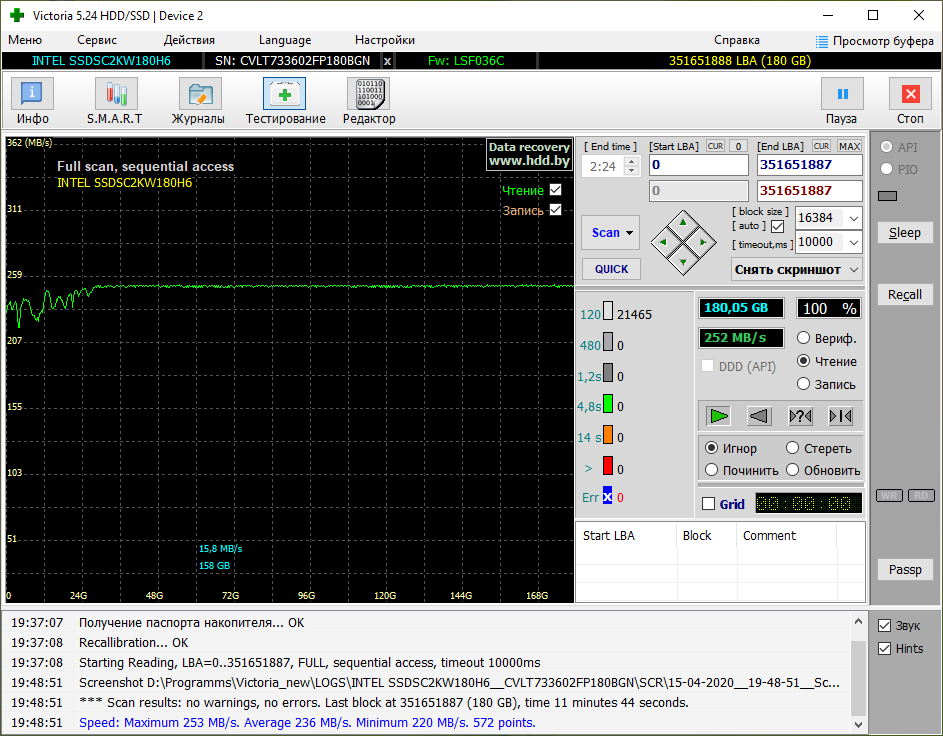Toggle the block size auto checkbox
This screenshot has height=736, width=943.
(778, 227)
